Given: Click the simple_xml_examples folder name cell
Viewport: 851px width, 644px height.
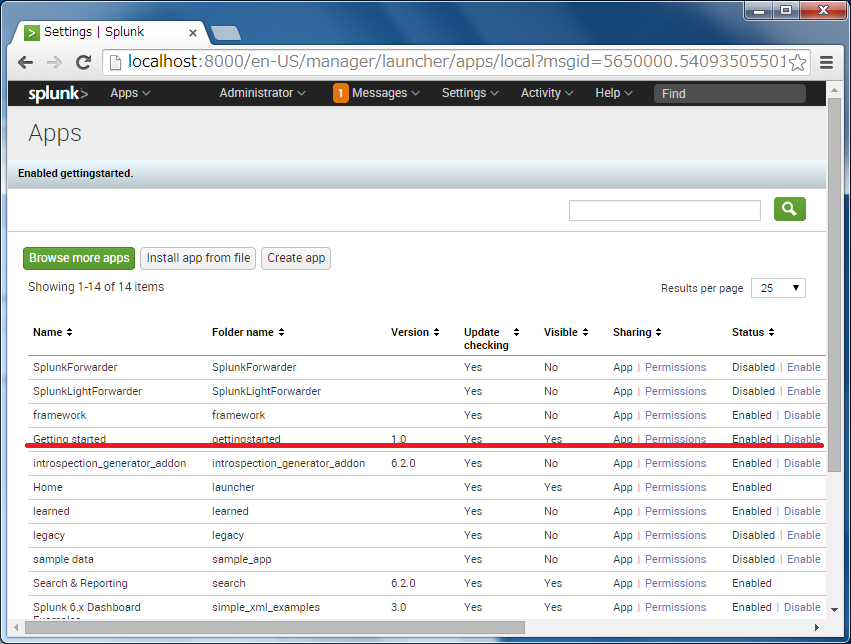Looking at the screenshot, I should (266, 608).
